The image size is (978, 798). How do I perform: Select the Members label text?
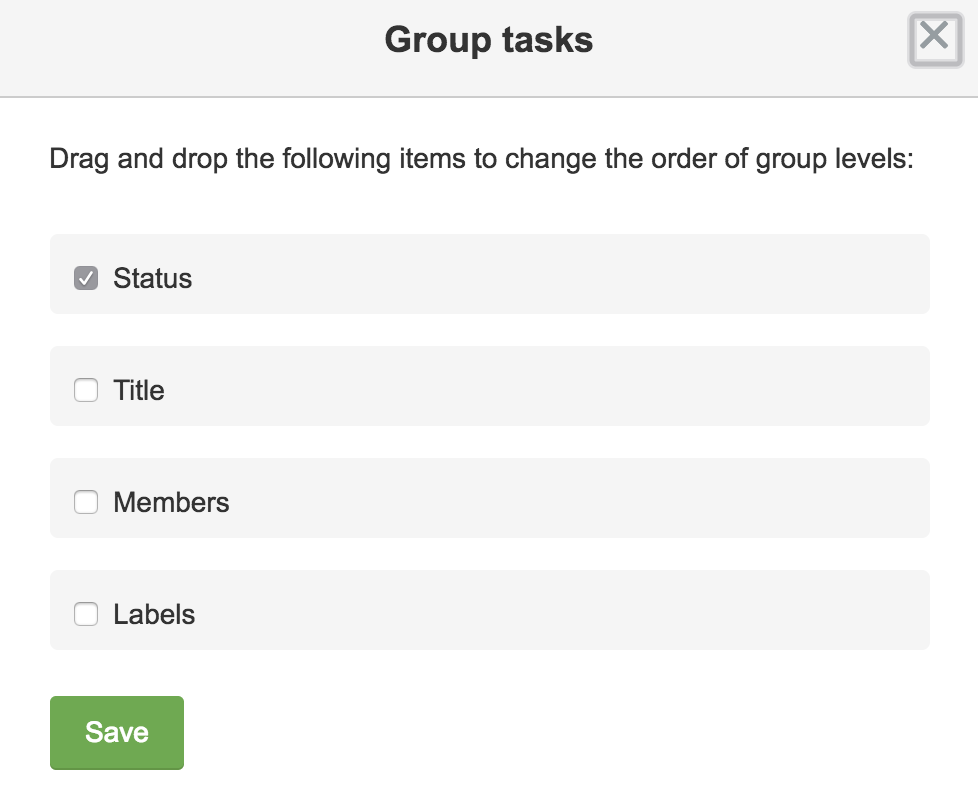pyautogui.click(x=171, y=502)
